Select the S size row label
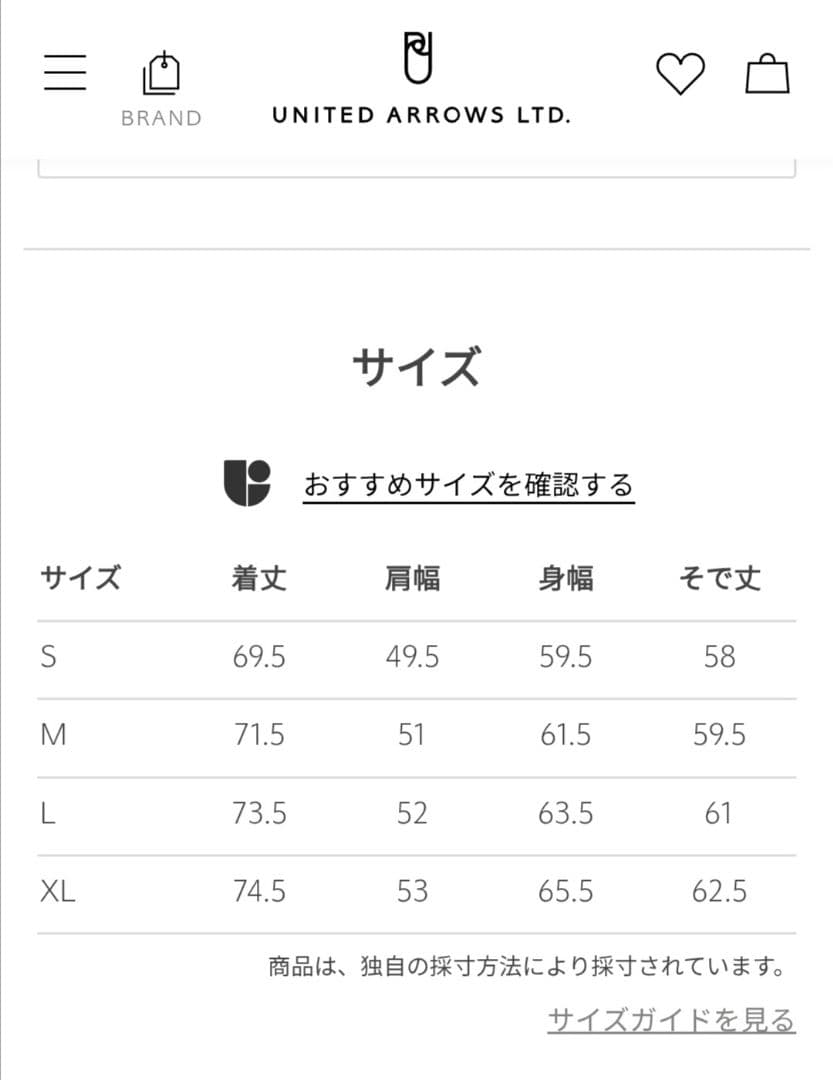Screen dimensions: 833x1080 (49, 657)
